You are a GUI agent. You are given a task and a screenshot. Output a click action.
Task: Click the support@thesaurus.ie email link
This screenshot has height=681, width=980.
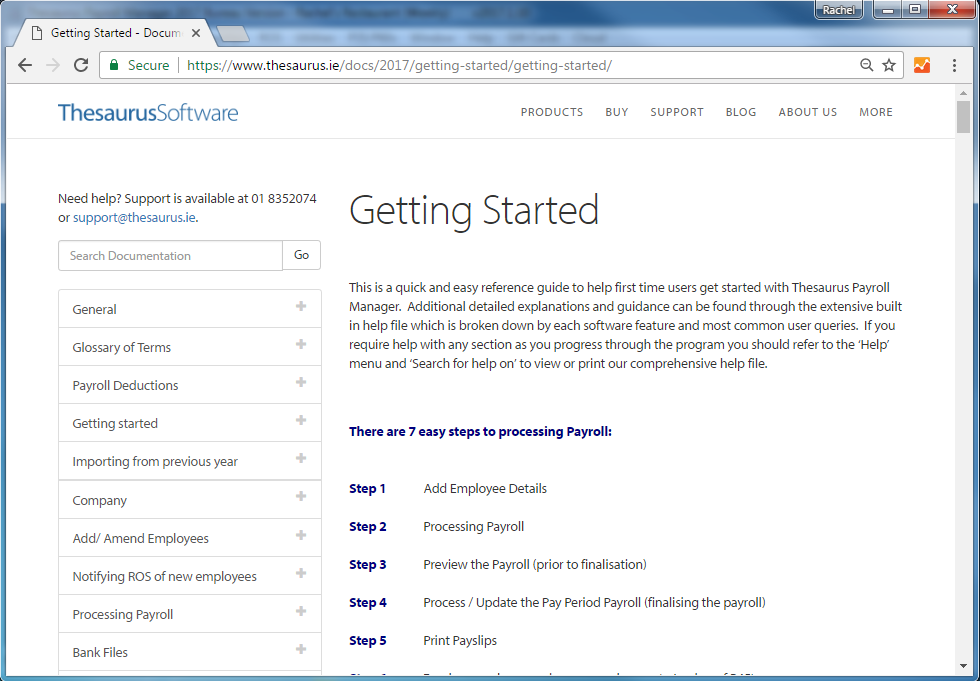pos(134,217)
